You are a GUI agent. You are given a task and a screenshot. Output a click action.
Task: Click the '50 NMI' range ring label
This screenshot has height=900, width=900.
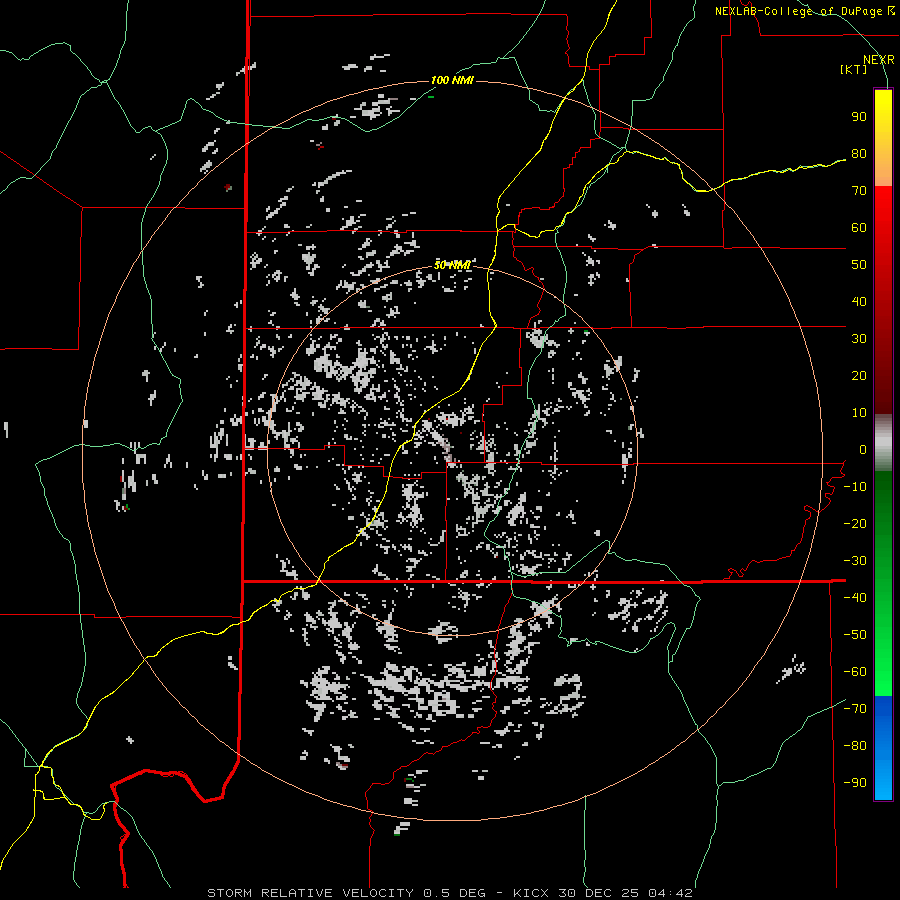point(452,265)
